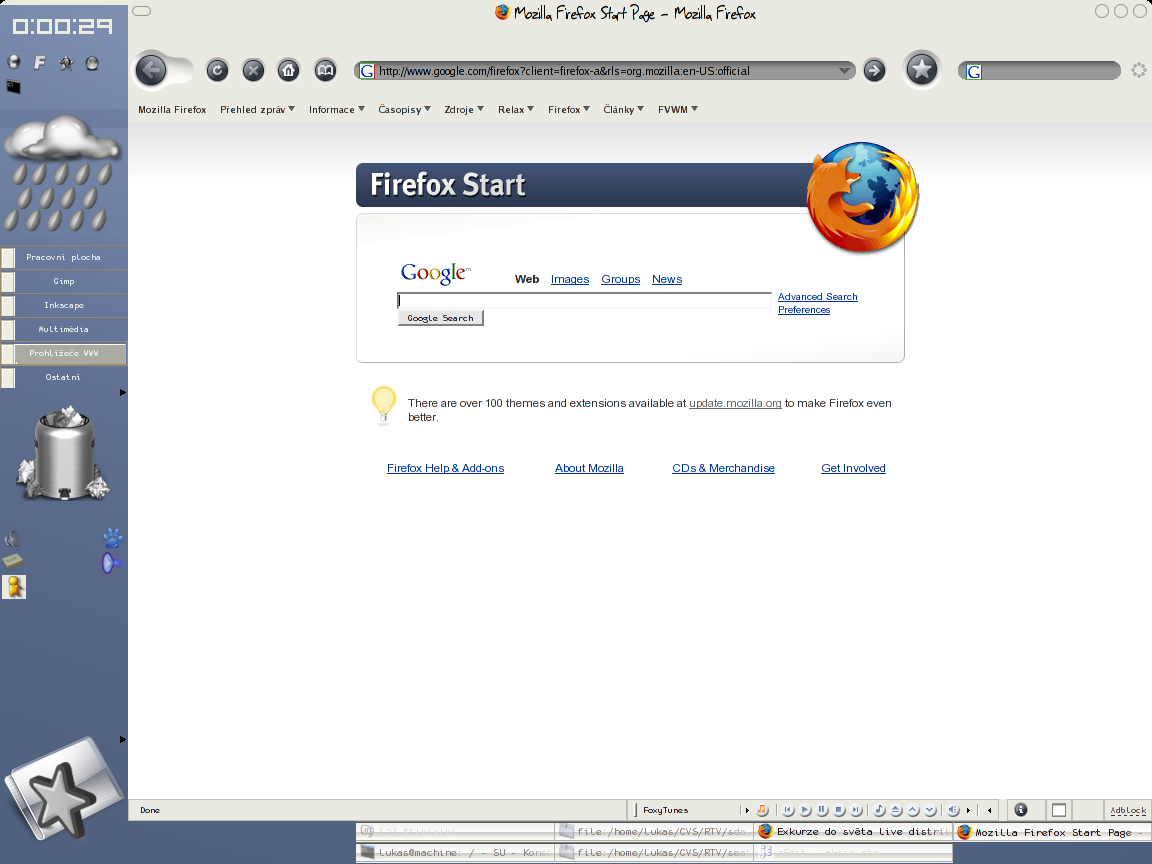
Task: Open the Advanced Search link
Action: [818, 297]
